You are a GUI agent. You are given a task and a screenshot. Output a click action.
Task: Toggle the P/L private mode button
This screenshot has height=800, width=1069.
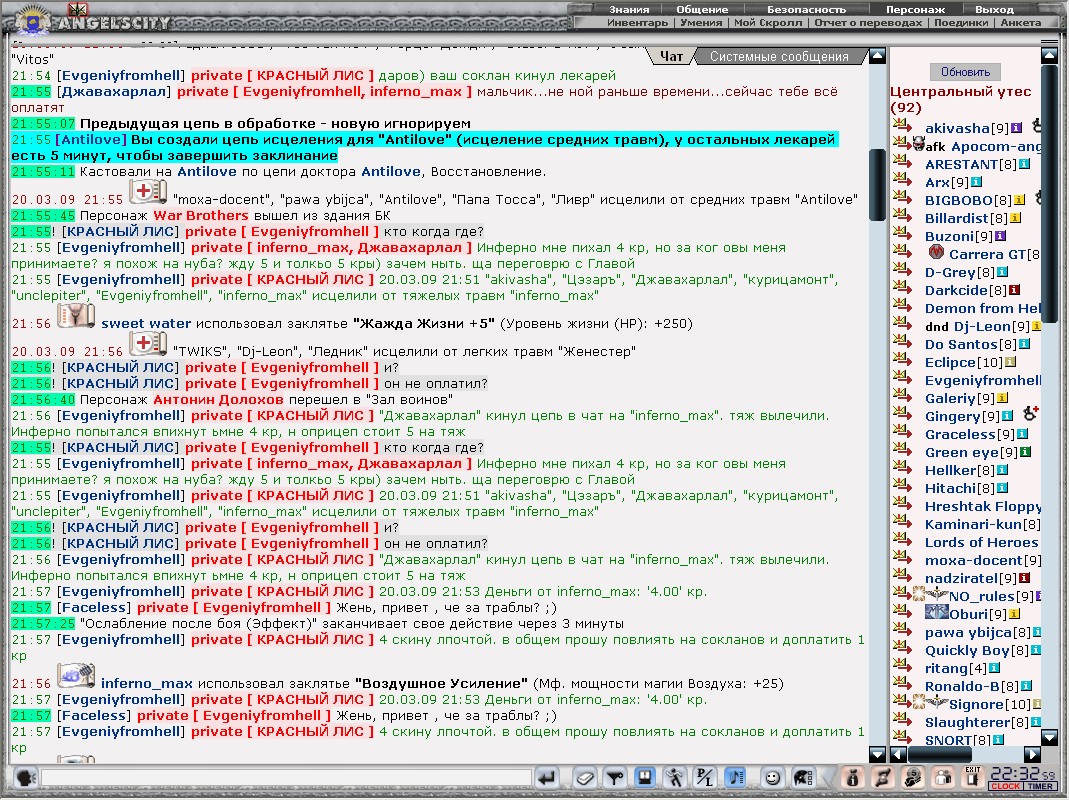[704, 777]
